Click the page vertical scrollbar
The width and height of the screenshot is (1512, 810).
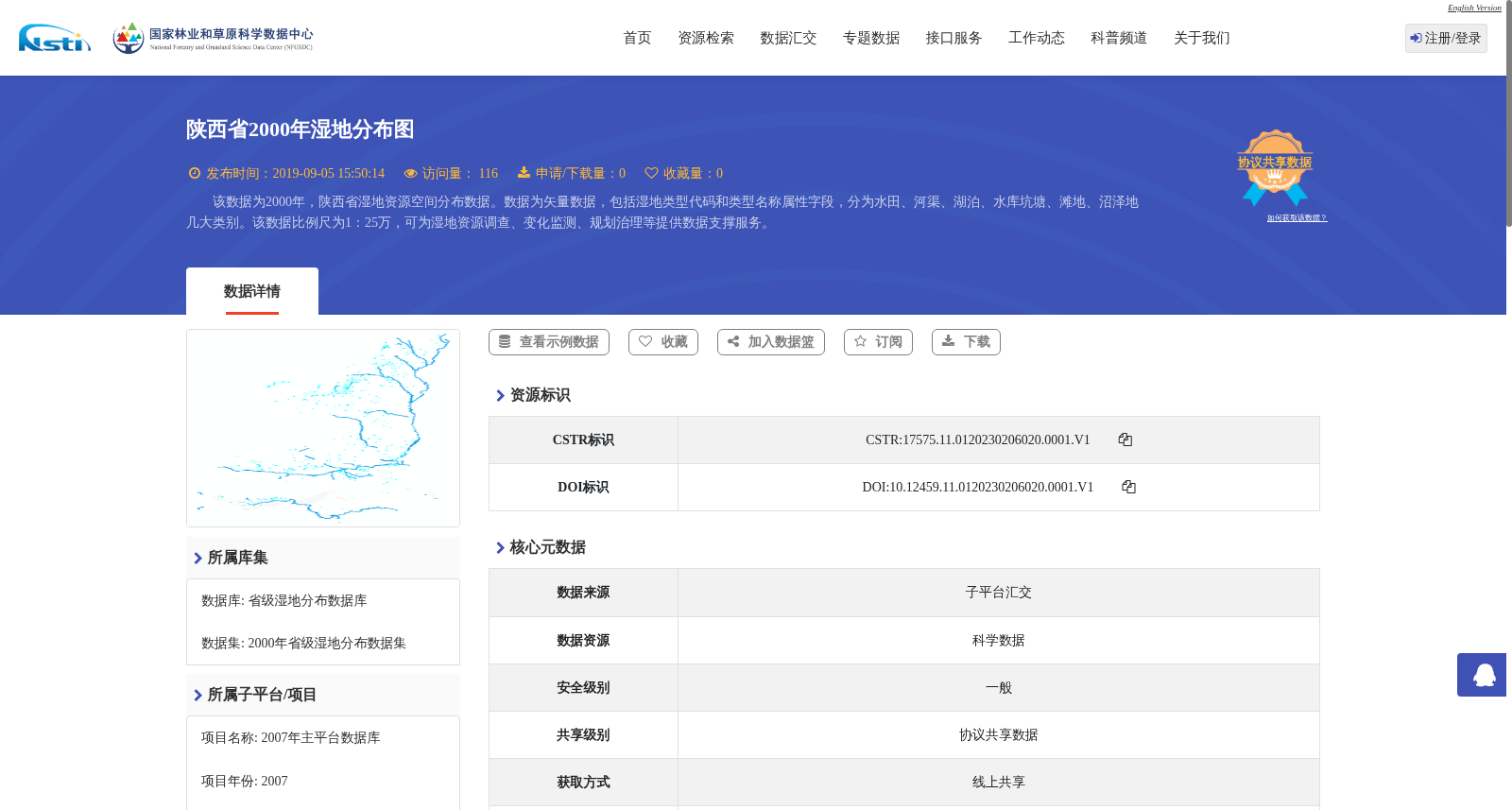1508,113
